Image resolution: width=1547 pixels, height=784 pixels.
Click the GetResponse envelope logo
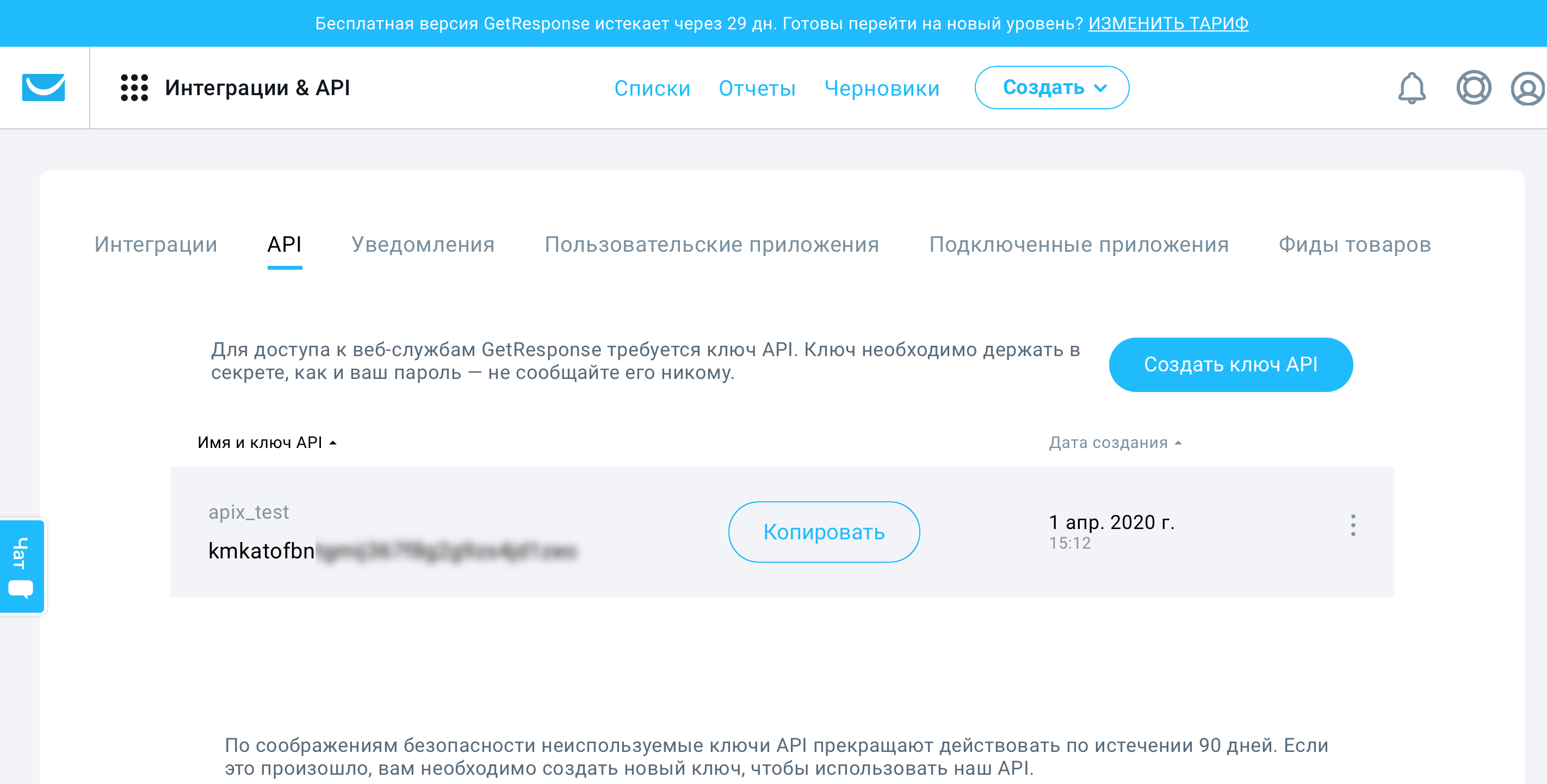tap(43, 88)
